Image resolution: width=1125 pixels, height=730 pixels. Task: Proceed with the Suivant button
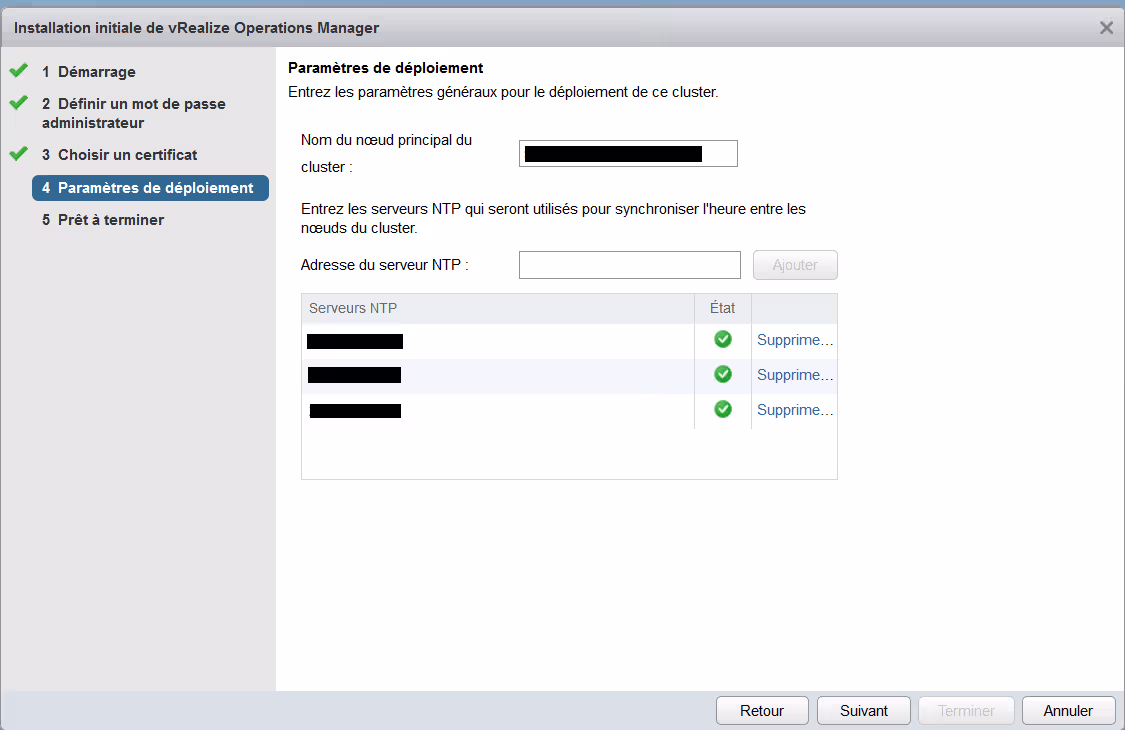click(864, 711)
